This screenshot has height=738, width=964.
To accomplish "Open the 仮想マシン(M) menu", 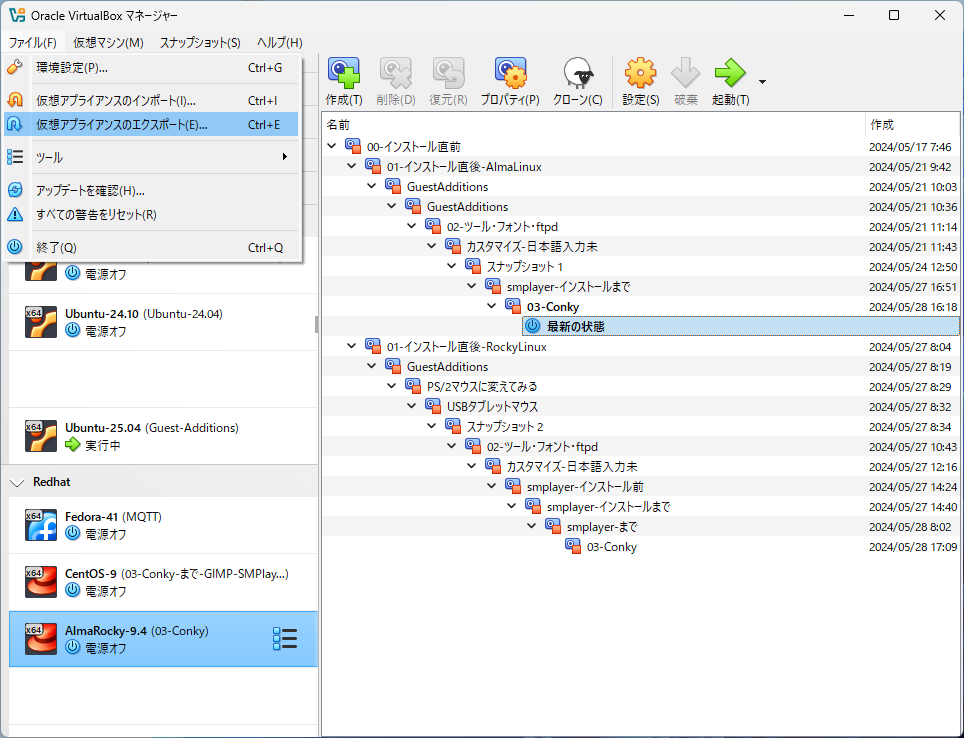I will tap(108, 42).
